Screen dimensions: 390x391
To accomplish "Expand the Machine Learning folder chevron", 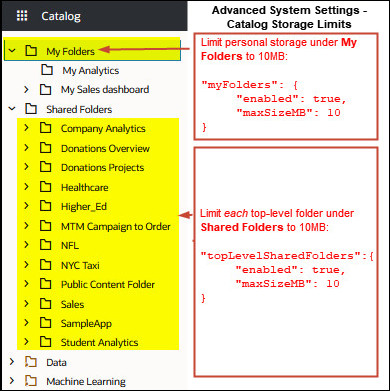I will pyautogui.click(x=12, y=381).
